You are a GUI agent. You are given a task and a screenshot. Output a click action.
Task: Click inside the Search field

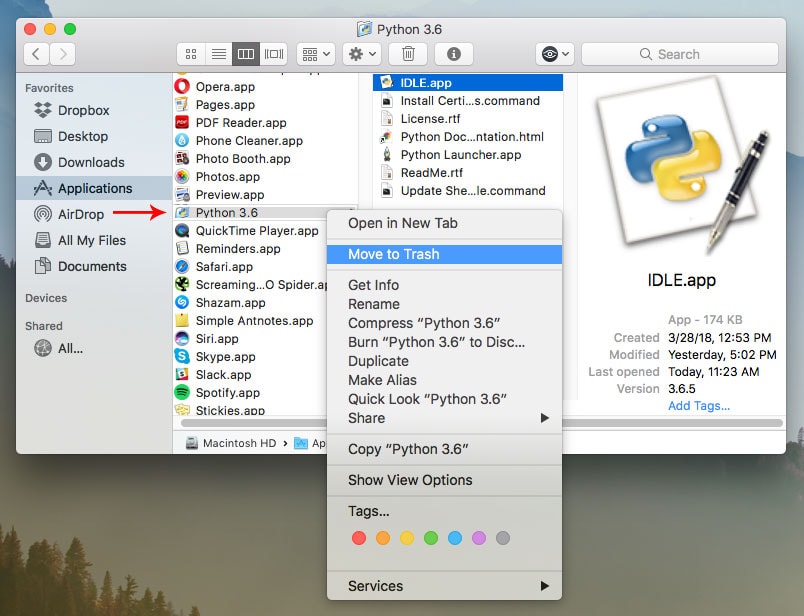click(680, 54)
